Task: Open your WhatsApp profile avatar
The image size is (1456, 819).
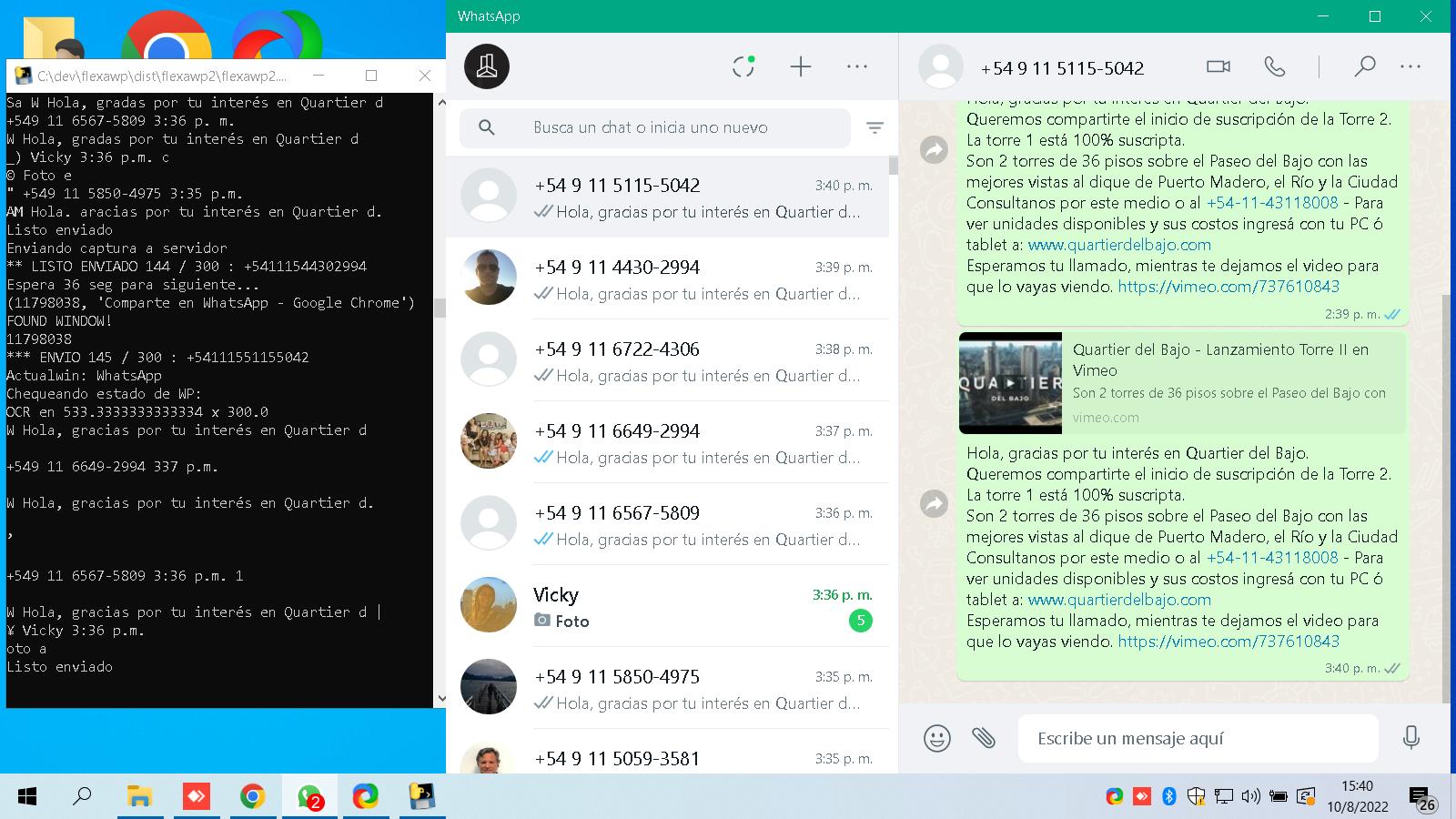Action: click(x=487, y=66)
